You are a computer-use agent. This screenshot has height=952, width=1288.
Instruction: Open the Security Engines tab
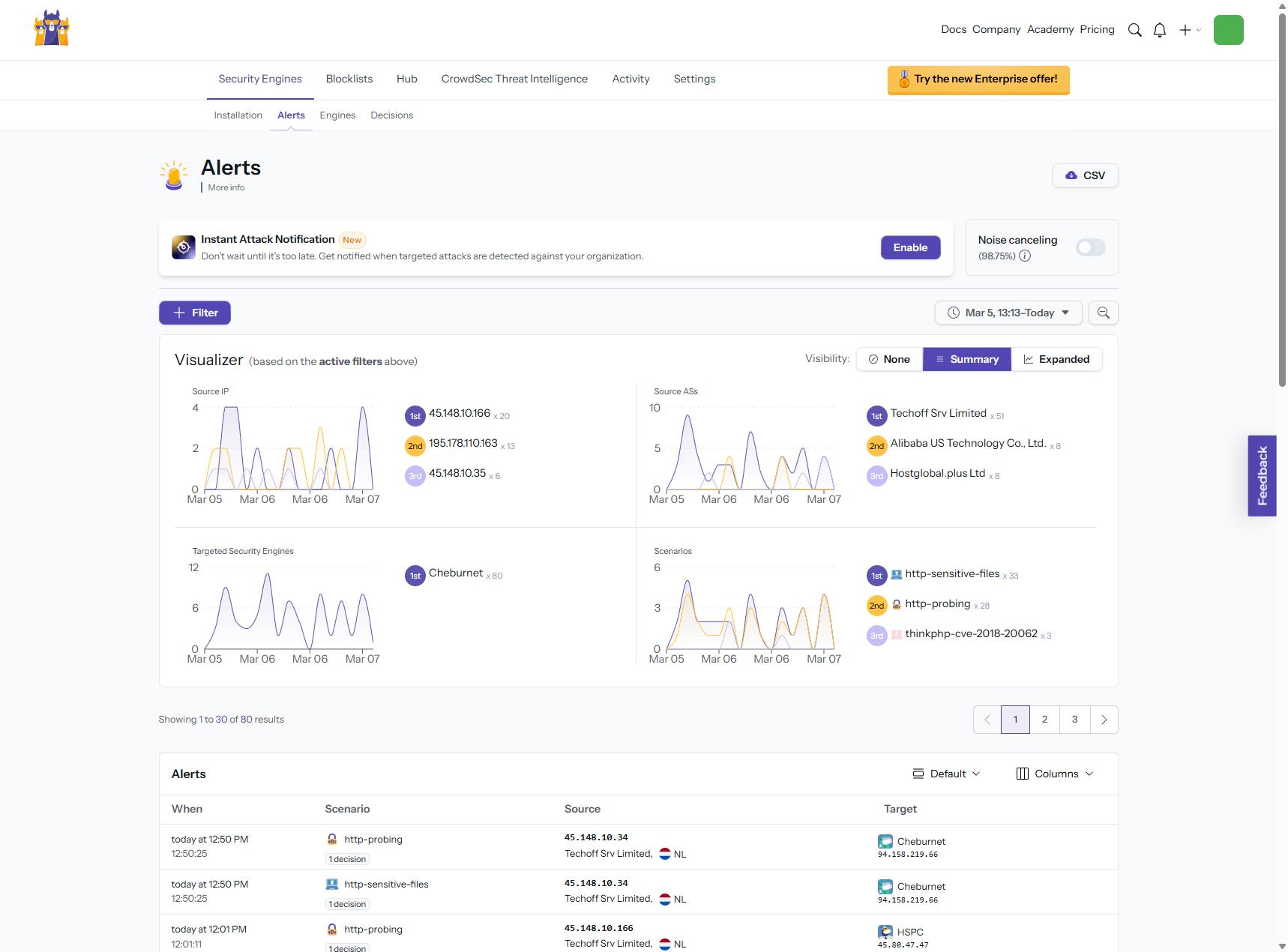pos(260,79)
